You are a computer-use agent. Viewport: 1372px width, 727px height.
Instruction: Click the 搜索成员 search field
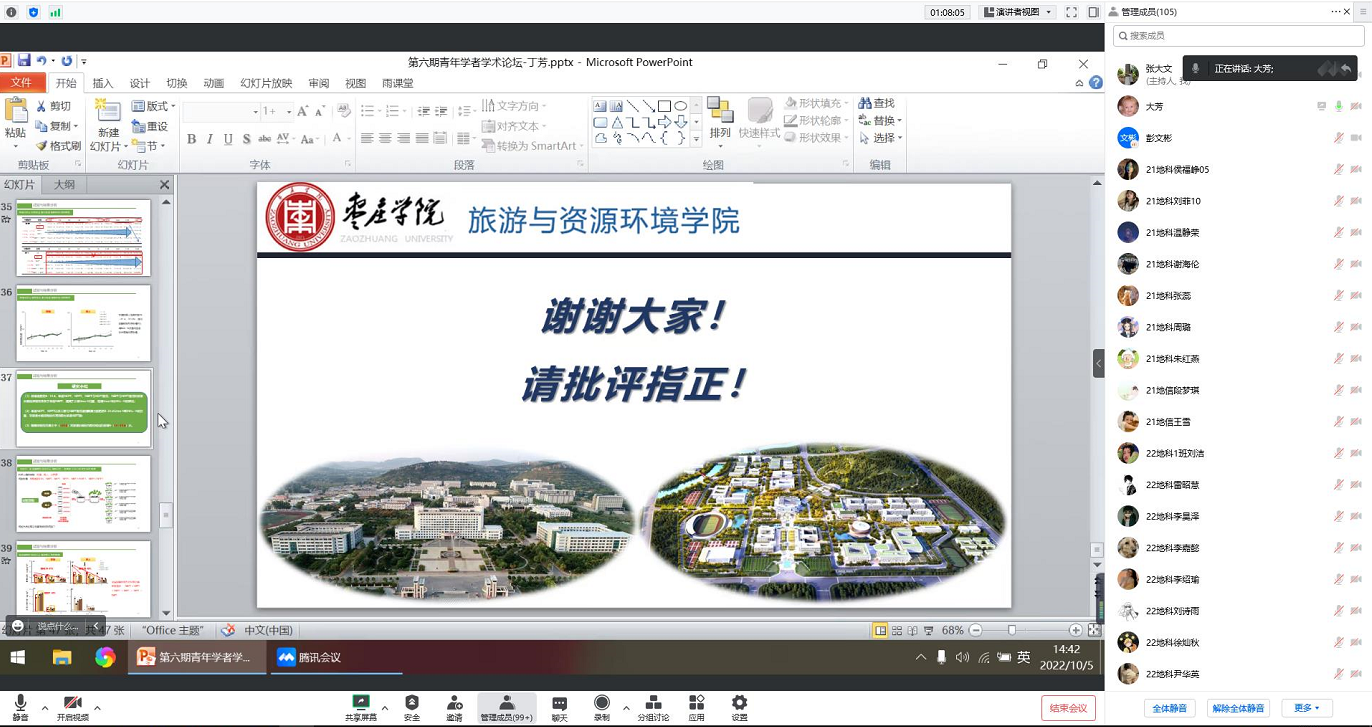point(1238,35)
